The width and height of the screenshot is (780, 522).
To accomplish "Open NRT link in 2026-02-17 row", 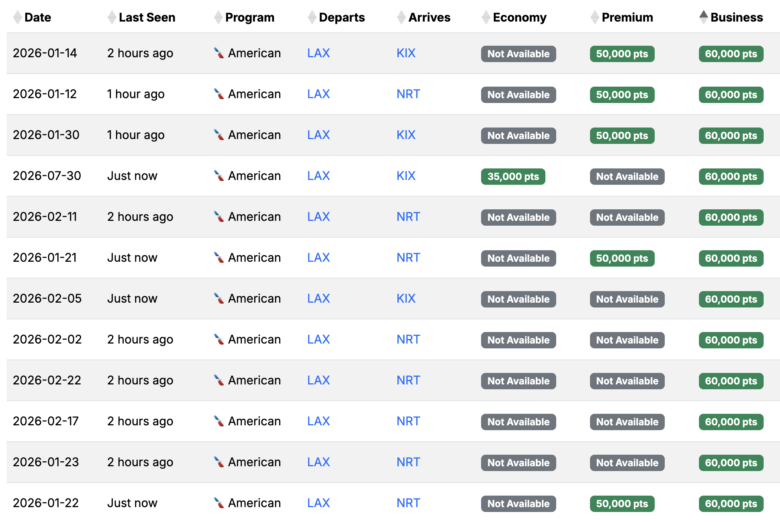I will click(x=408, y=421).
